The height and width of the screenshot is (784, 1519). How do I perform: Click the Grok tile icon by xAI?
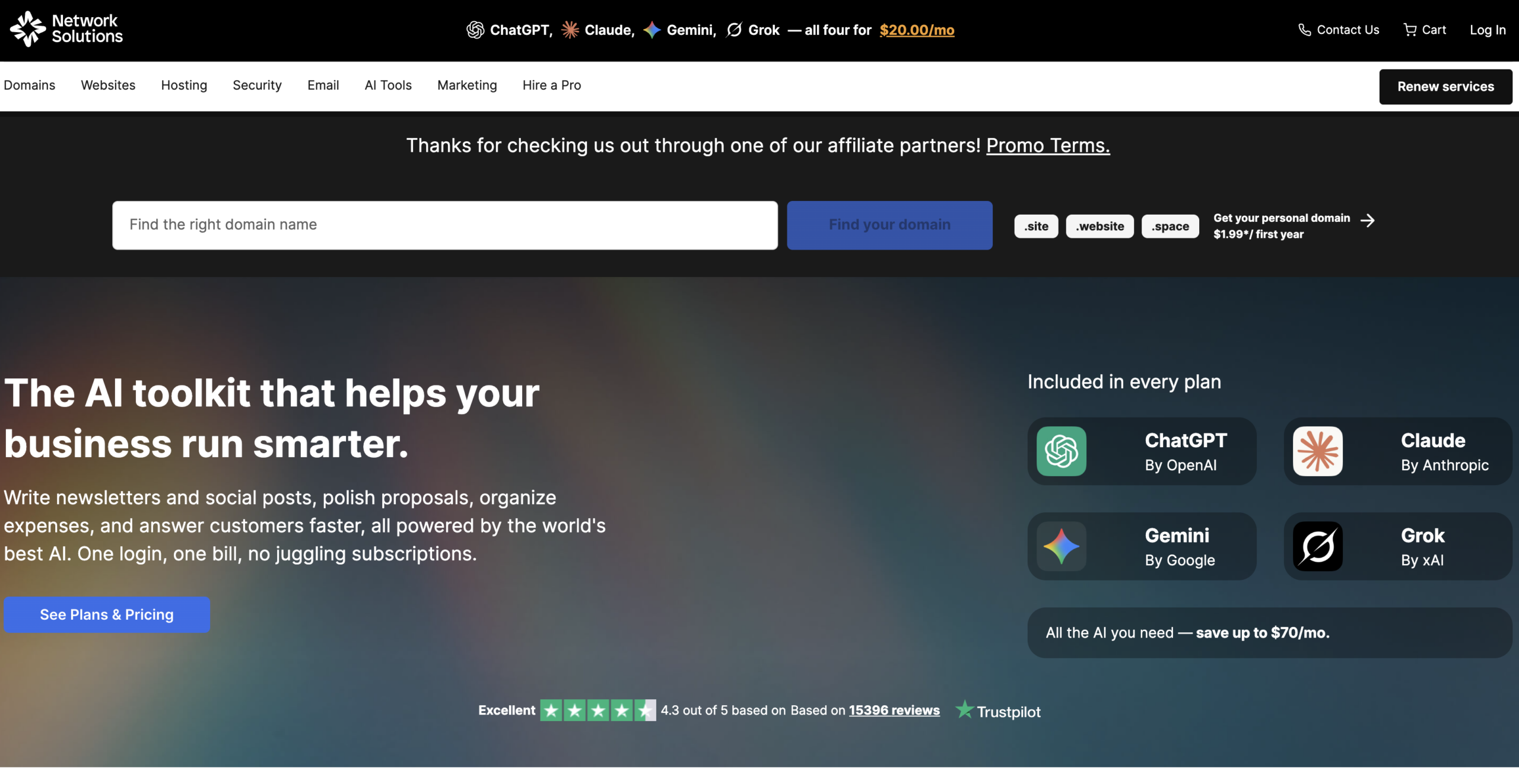coord(1318,546)
